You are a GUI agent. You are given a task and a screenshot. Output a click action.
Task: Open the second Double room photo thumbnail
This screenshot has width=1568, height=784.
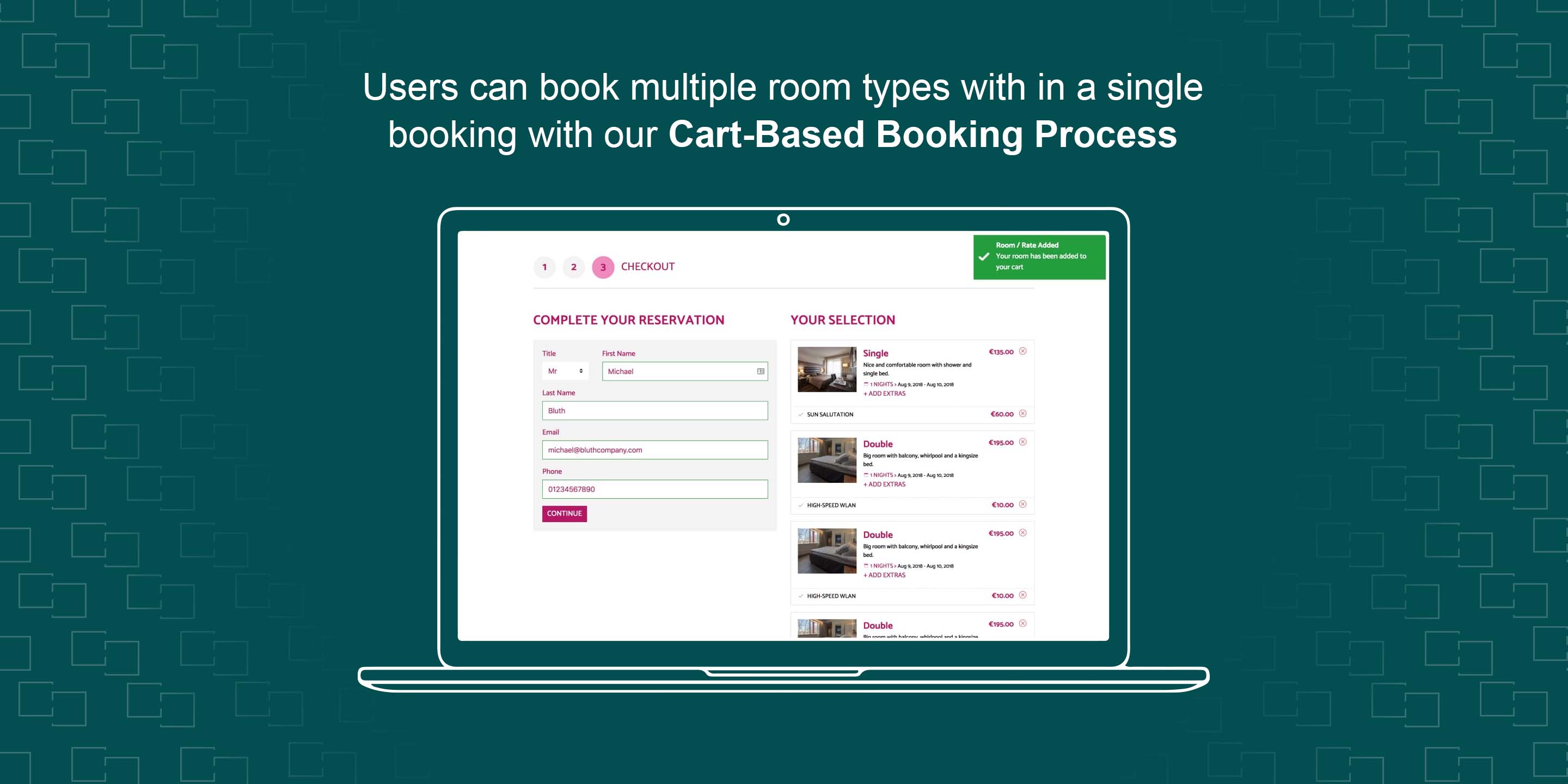[x=826, y=551]
